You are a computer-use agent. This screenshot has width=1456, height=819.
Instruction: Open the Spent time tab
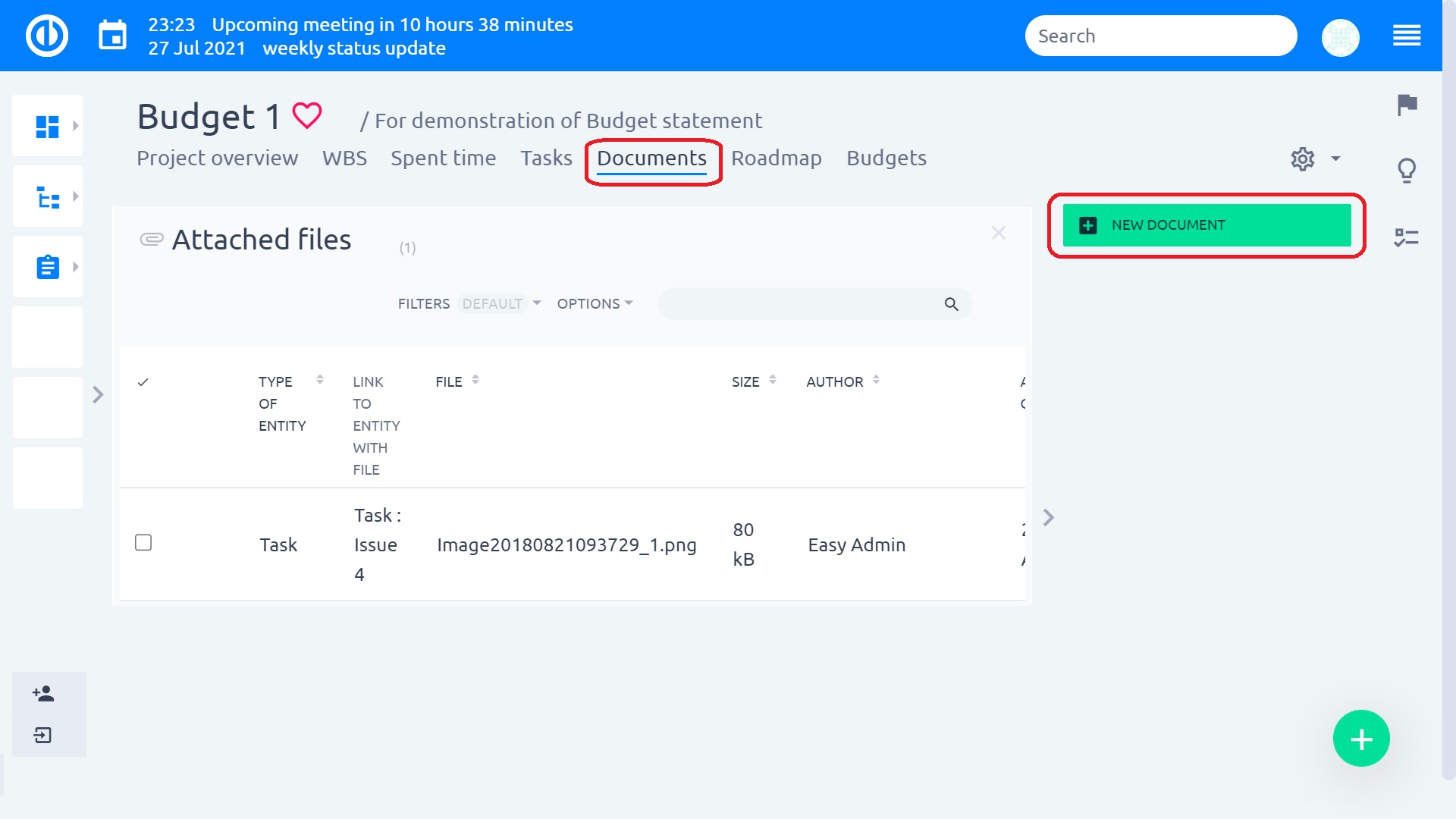[x=443, y=158]
